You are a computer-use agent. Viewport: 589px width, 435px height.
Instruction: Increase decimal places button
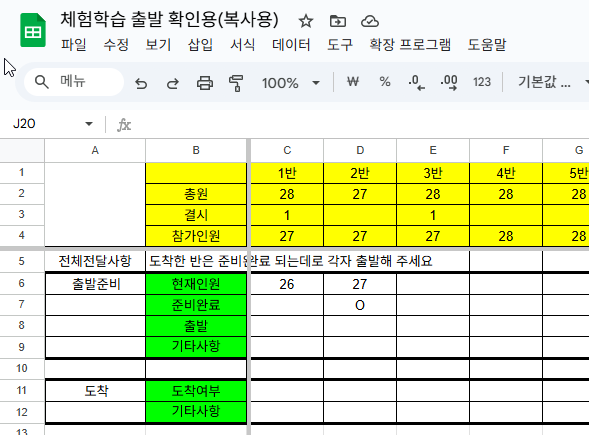pyautogui.click(x=449, y=82)
